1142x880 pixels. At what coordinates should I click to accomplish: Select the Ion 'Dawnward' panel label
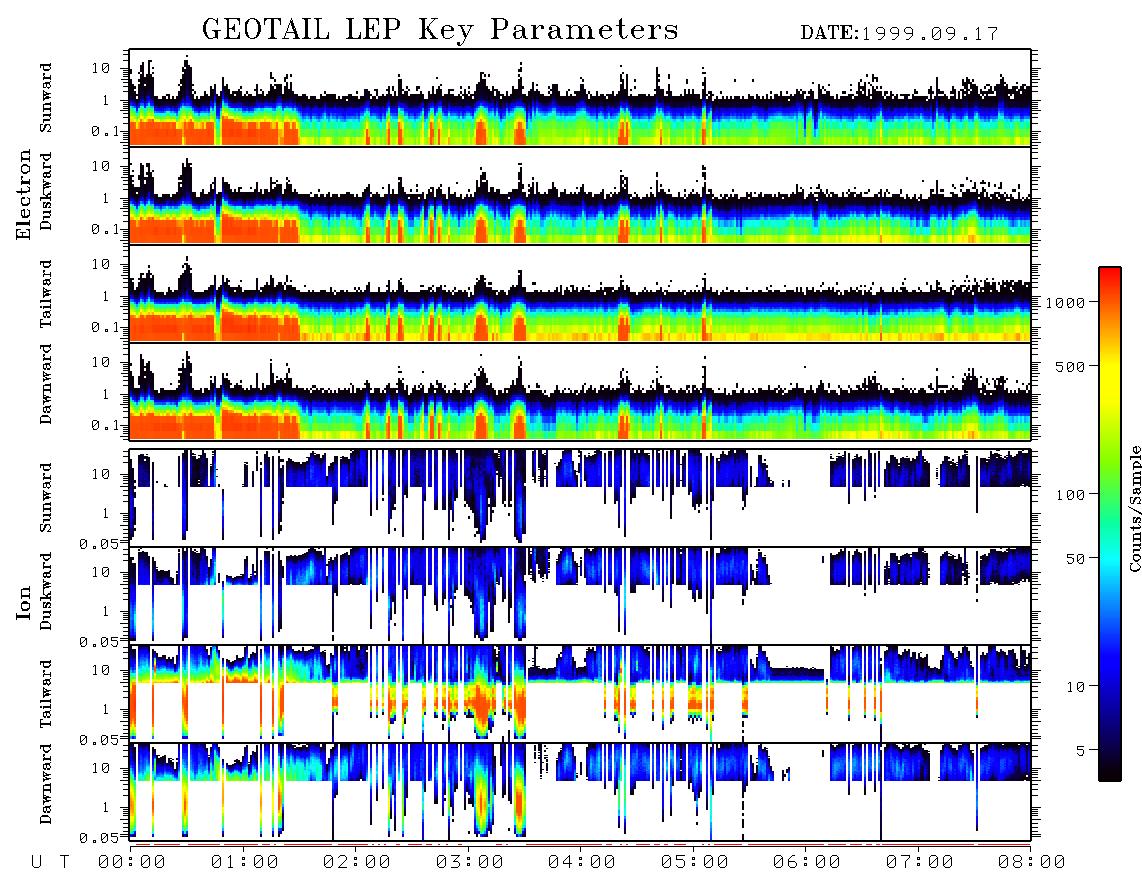pos(46,784)
